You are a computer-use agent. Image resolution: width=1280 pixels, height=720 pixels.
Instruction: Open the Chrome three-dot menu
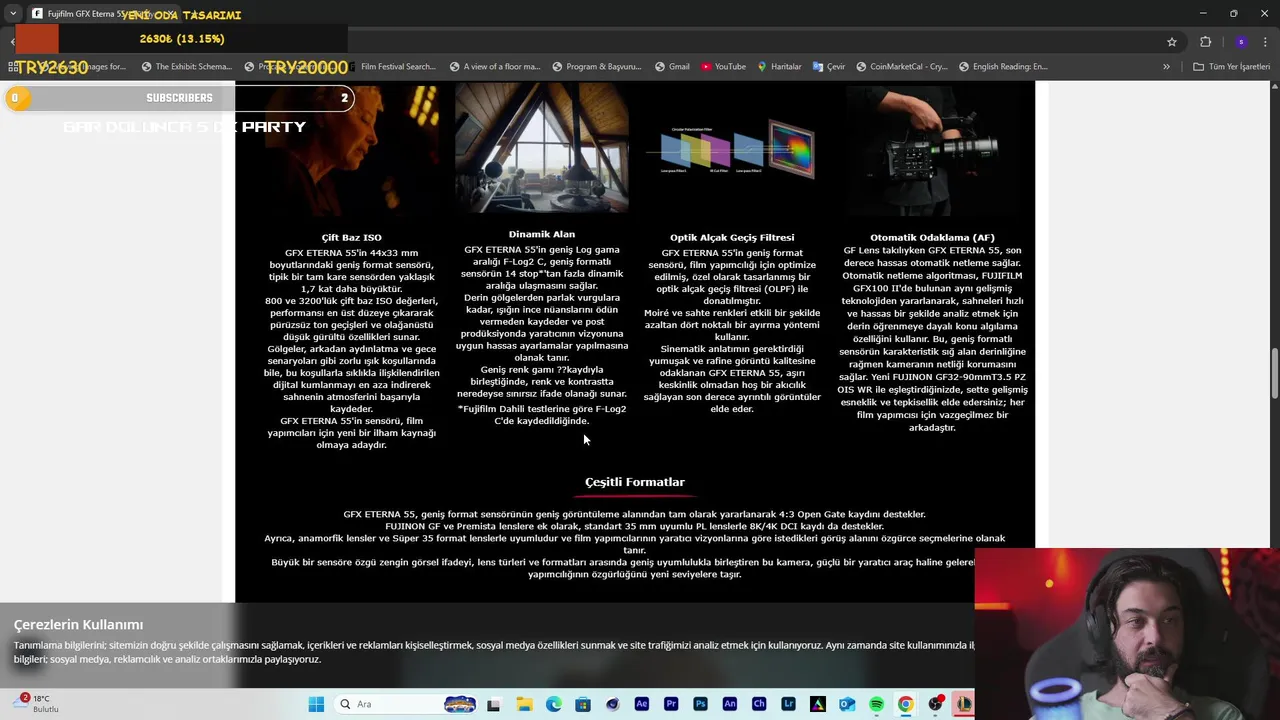pyautogui.click(x=1265, y=42)
